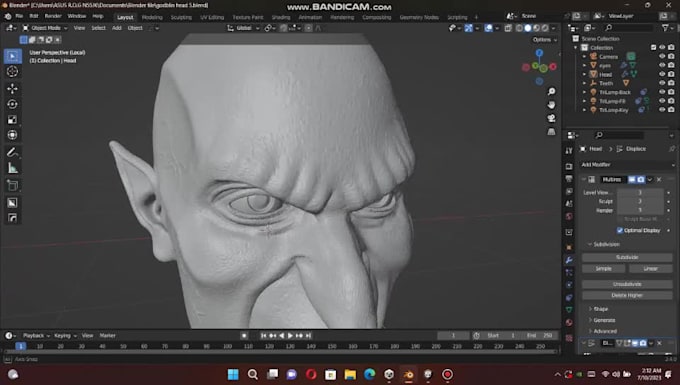Disable render for TriLamp-Key object
This screenshot has height=385, width=680.
[x=671, y=110]
